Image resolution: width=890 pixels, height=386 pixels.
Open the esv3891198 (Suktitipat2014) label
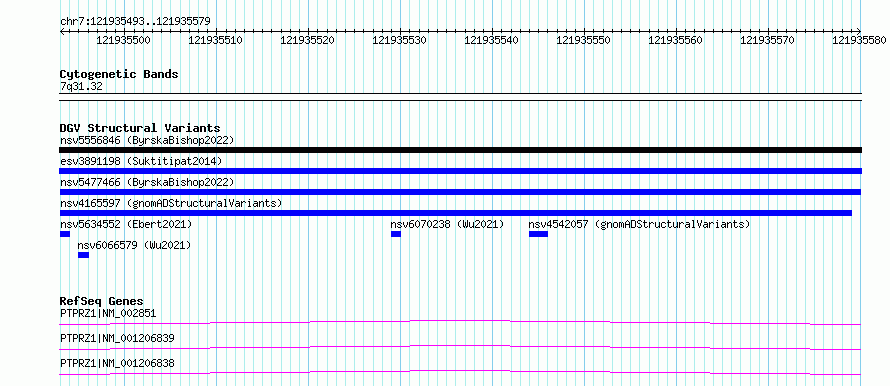tap(141, 161)
